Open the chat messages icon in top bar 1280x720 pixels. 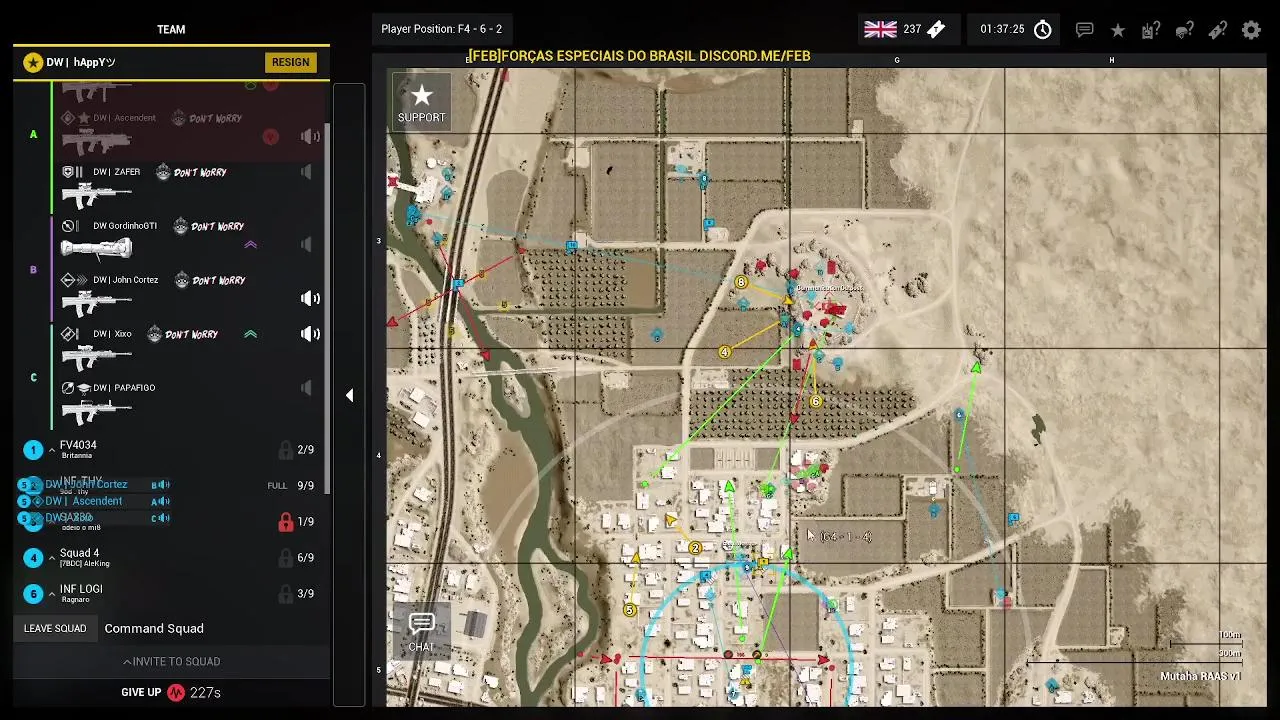pyautogui.click(x=1084, y=30)
